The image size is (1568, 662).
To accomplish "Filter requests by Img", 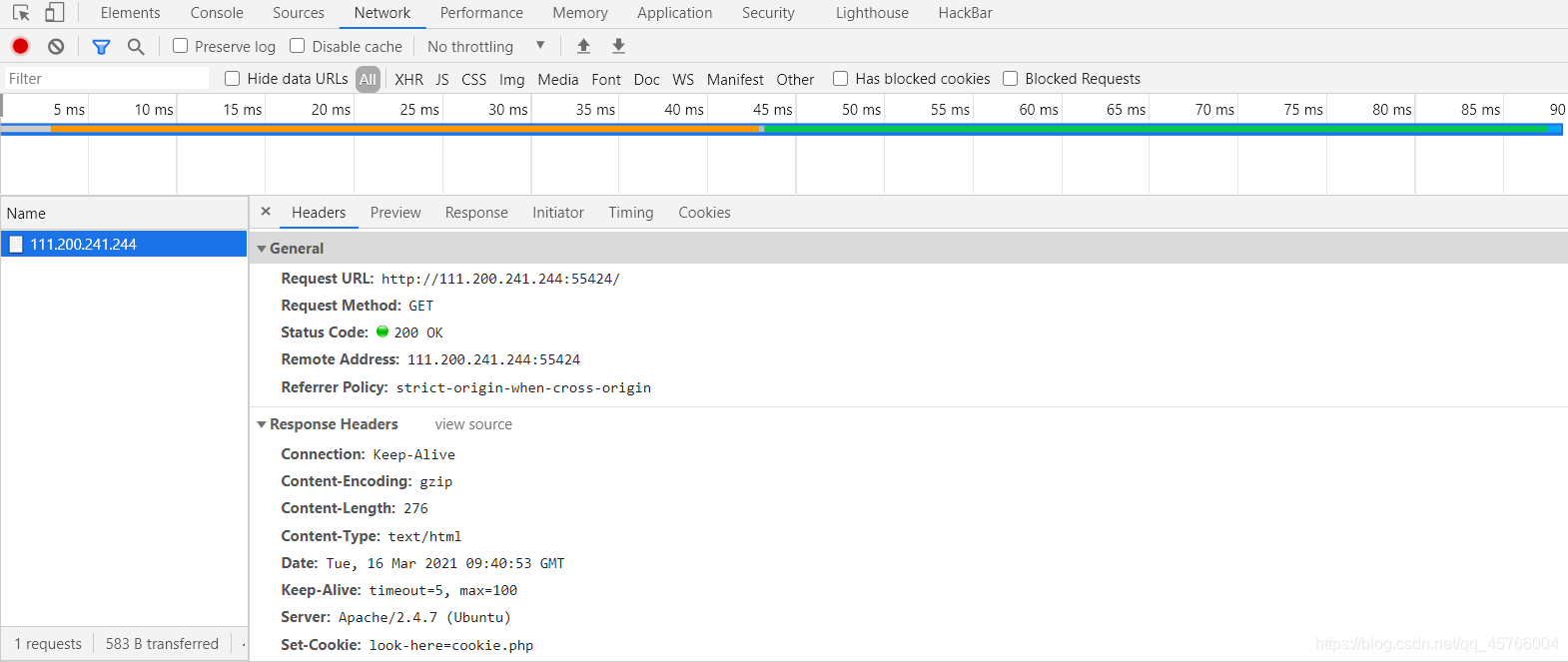I will pyautogui.click(x=512, y=79).
